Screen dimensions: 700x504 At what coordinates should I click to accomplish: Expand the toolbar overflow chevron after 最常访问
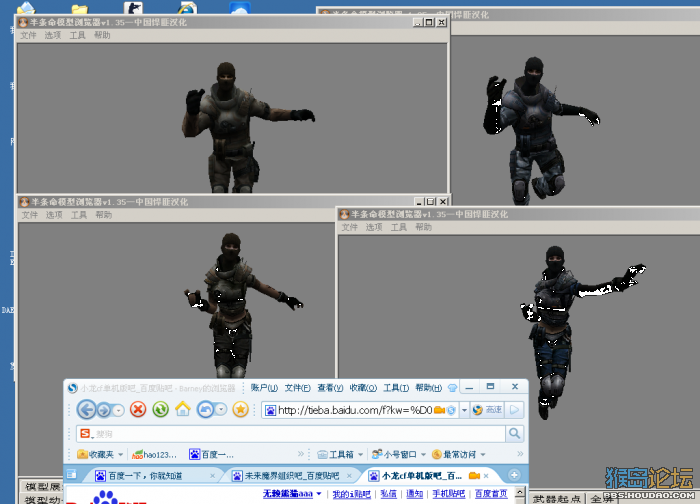520,454
